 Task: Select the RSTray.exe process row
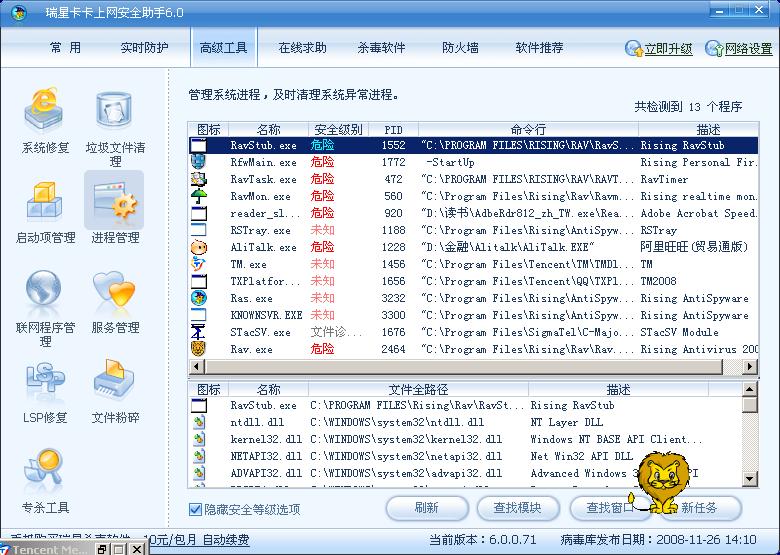[x=473, y=230]
